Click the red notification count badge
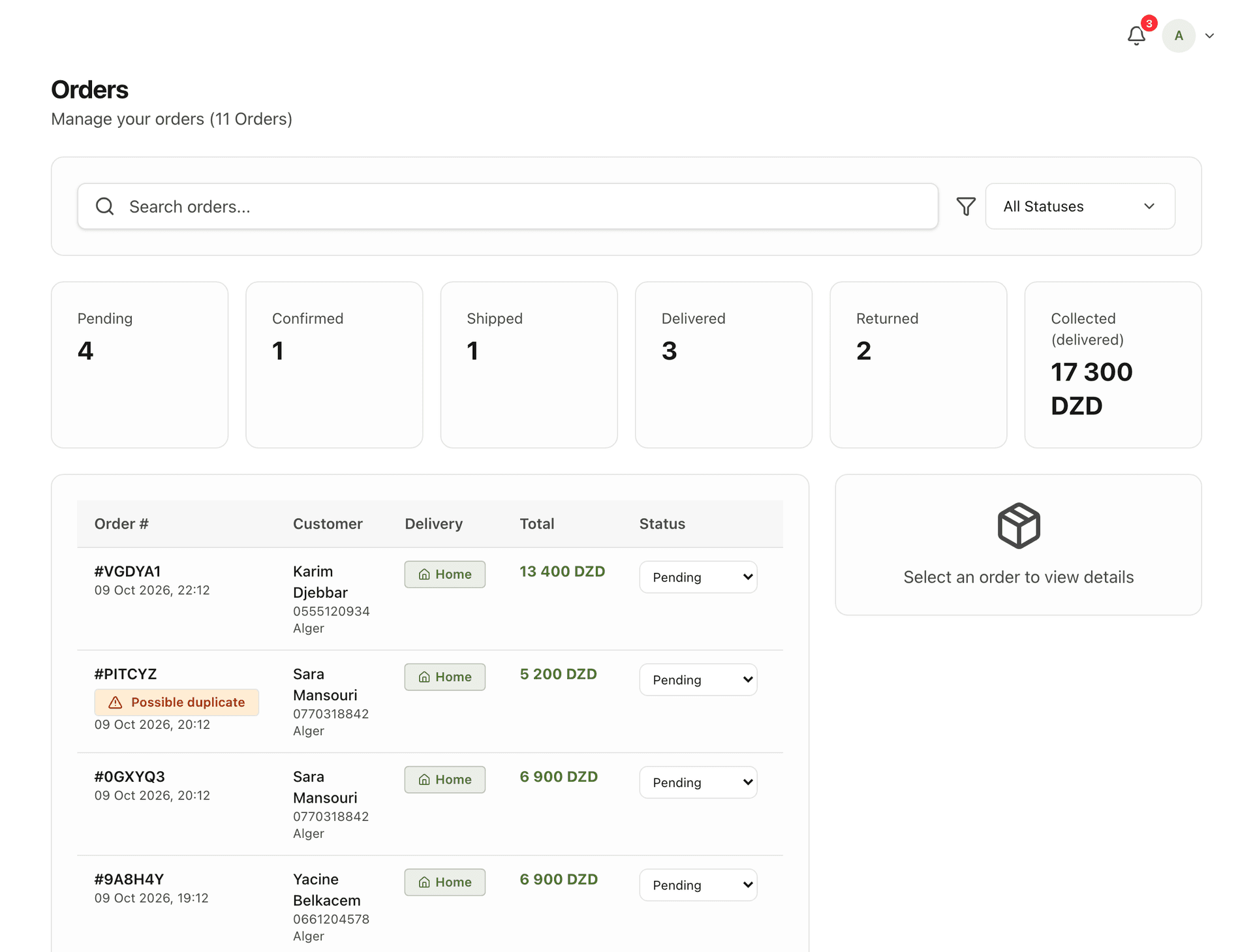The height and width of the screenshot is (952, 1253). [x=1149, y=23]
